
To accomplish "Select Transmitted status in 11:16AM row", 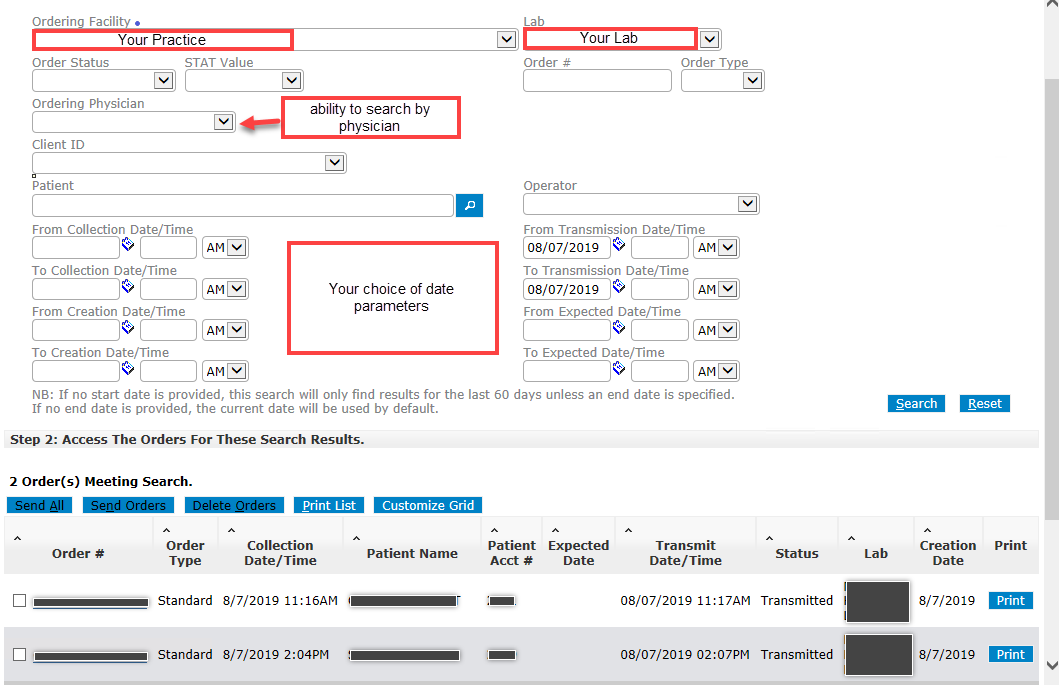I will 797,601.
